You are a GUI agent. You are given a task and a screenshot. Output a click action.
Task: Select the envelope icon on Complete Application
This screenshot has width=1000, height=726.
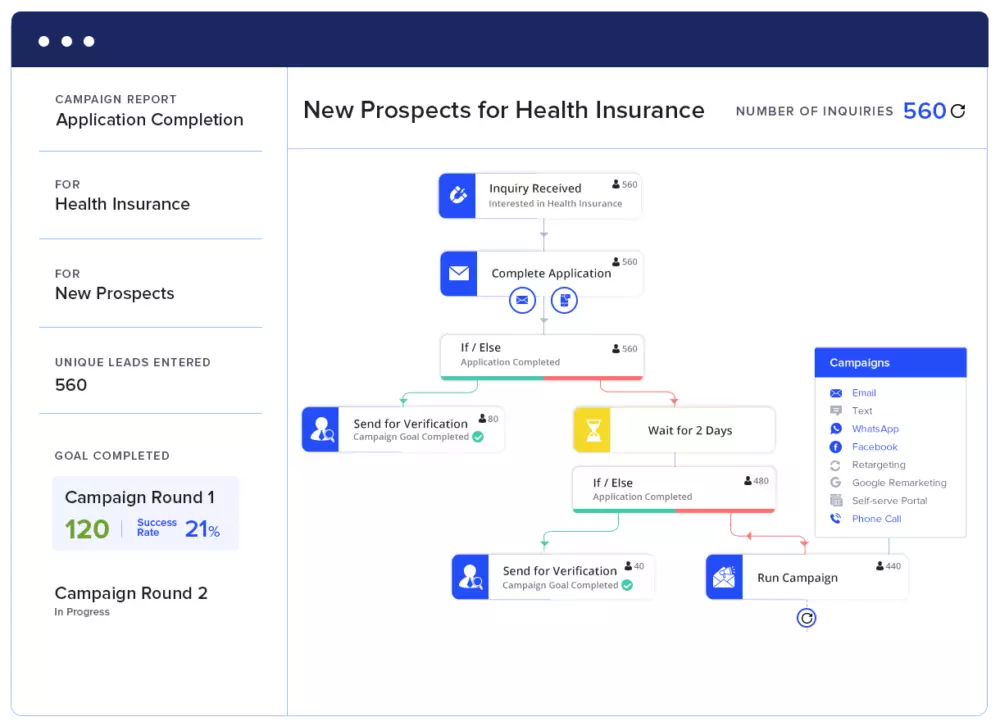click(459, 273)
